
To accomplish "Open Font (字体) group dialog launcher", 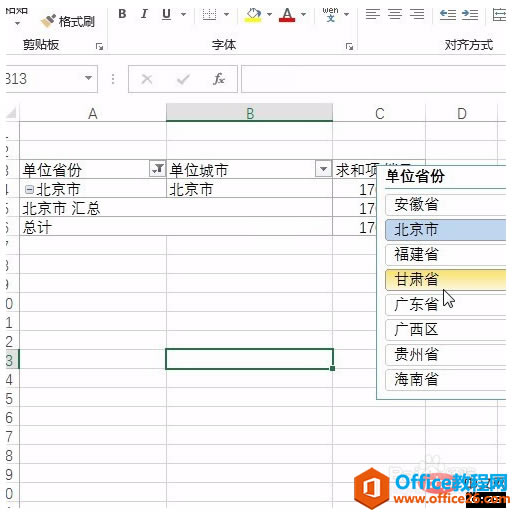I will 349,46.
